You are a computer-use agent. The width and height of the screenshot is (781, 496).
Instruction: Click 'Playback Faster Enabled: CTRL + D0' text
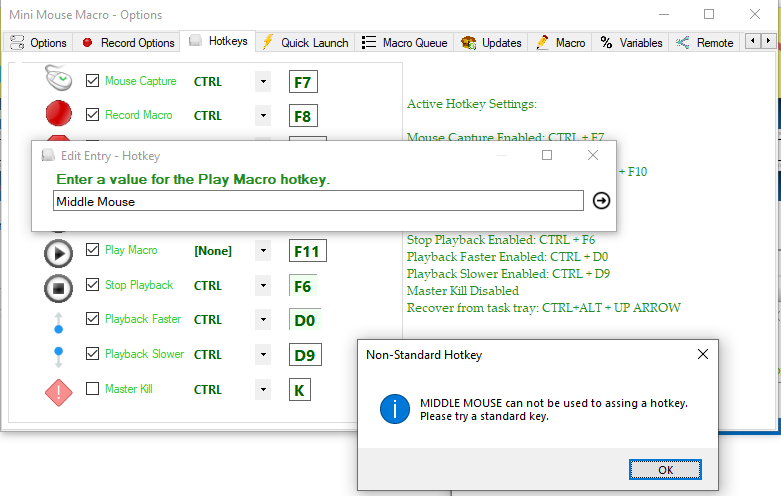click(x=507, y=257)
